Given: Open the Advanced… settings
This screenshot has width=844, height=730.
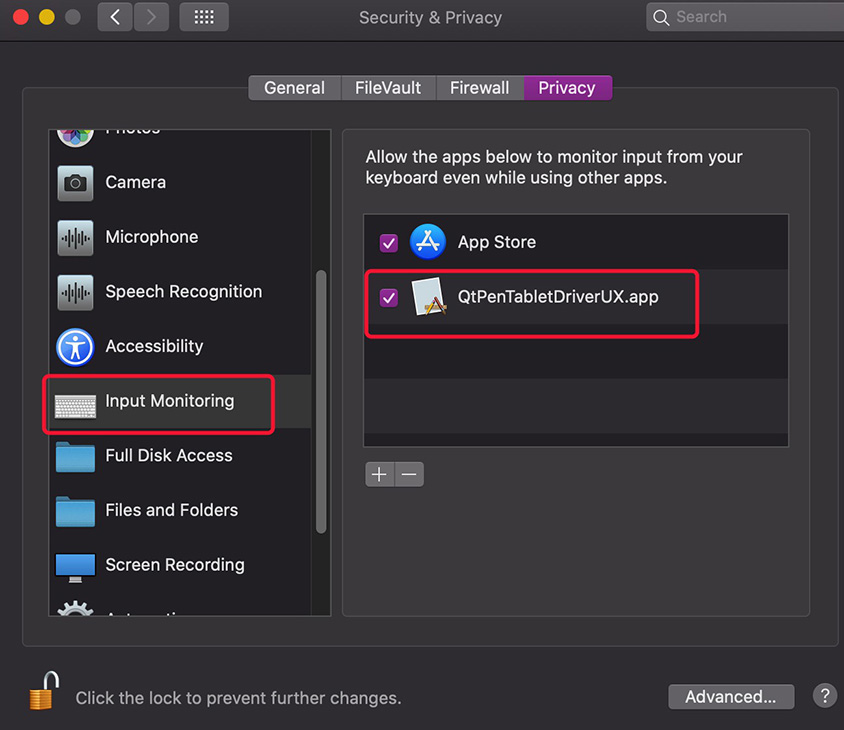Looking at the screenshot, I should coord(731,697).
